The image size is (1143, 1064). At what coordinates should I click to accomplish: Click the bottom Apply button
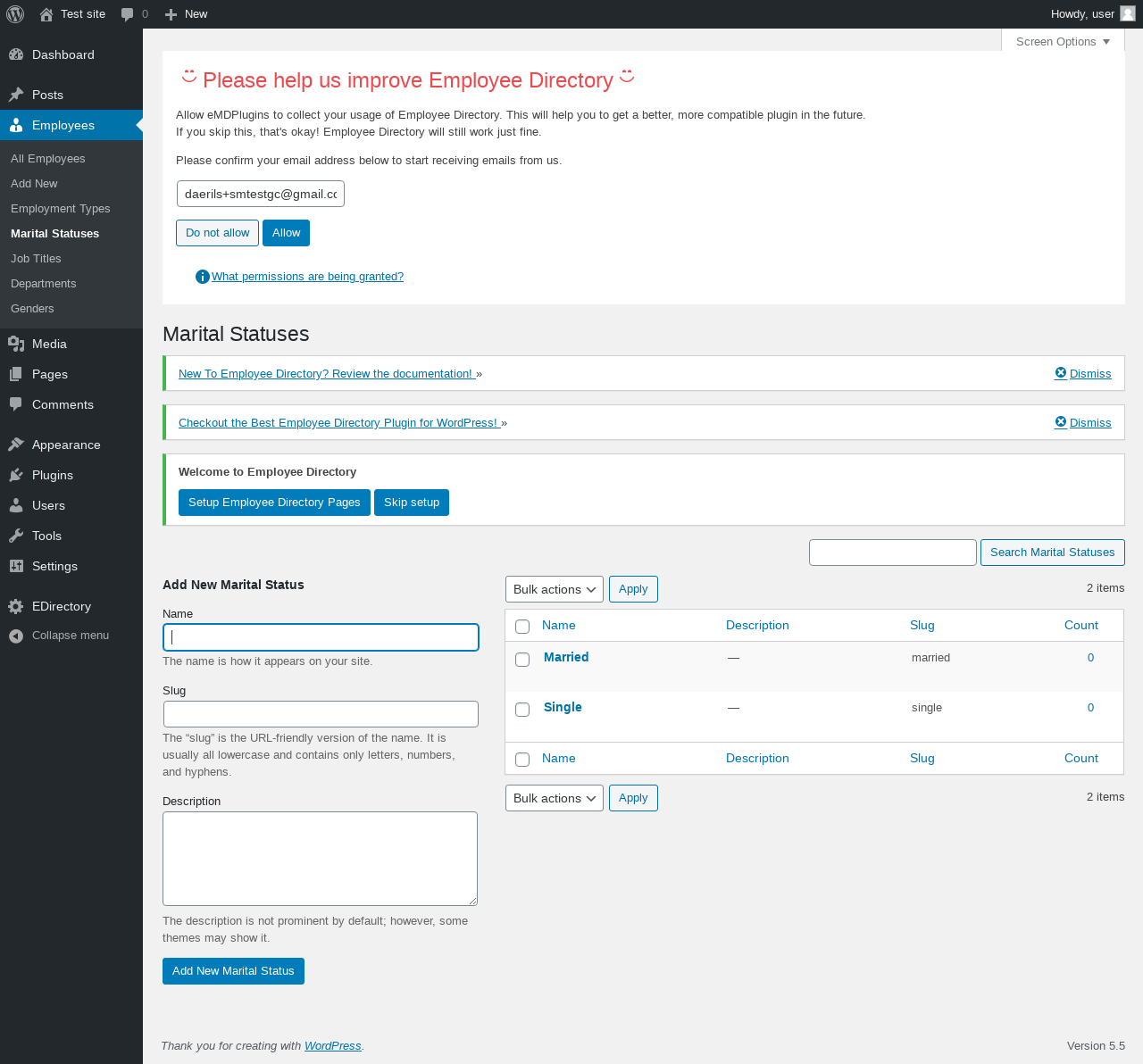(x=633, y=798)
